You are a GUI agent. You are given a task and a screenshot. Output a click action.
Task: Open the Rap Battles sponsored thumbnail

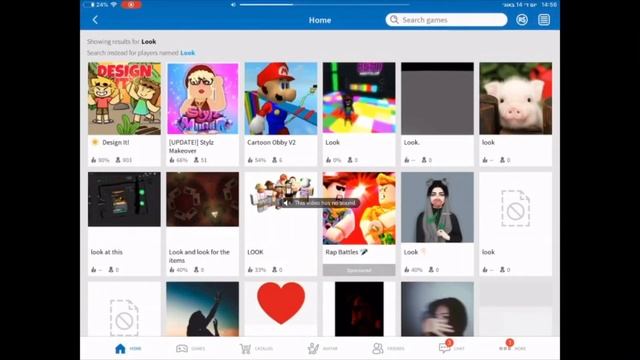[359, 208]
